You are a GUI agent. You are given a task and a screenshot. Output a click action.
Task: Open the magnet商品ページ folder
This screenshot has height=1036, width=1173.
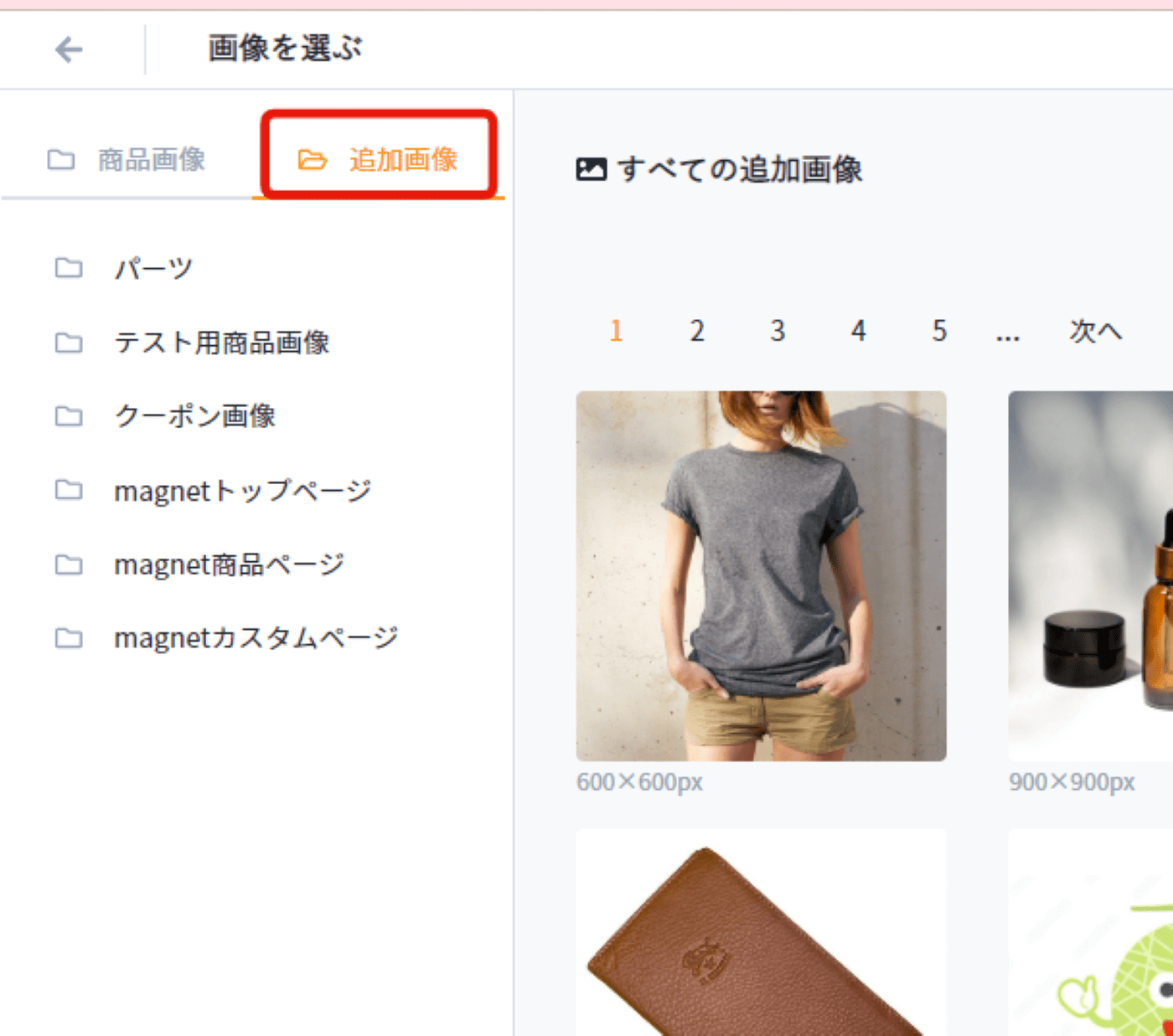tap(230, 564)
